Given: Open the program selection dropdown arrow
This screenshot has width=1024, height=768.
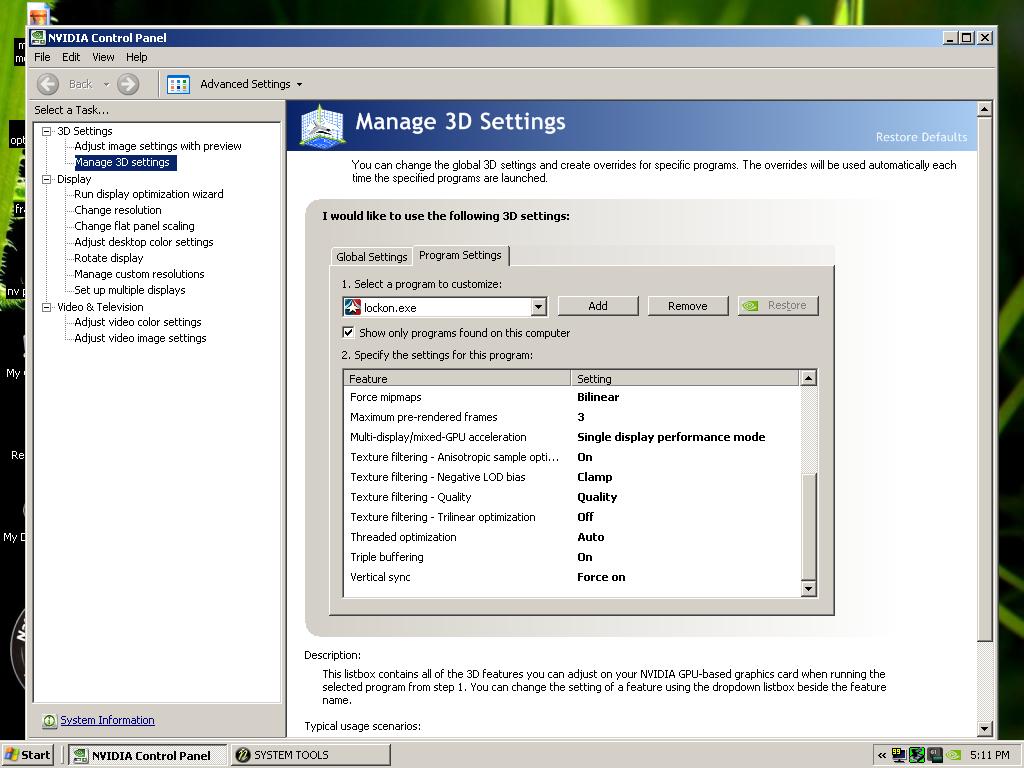Looking at the screenshot, I should tap(538, 307).
